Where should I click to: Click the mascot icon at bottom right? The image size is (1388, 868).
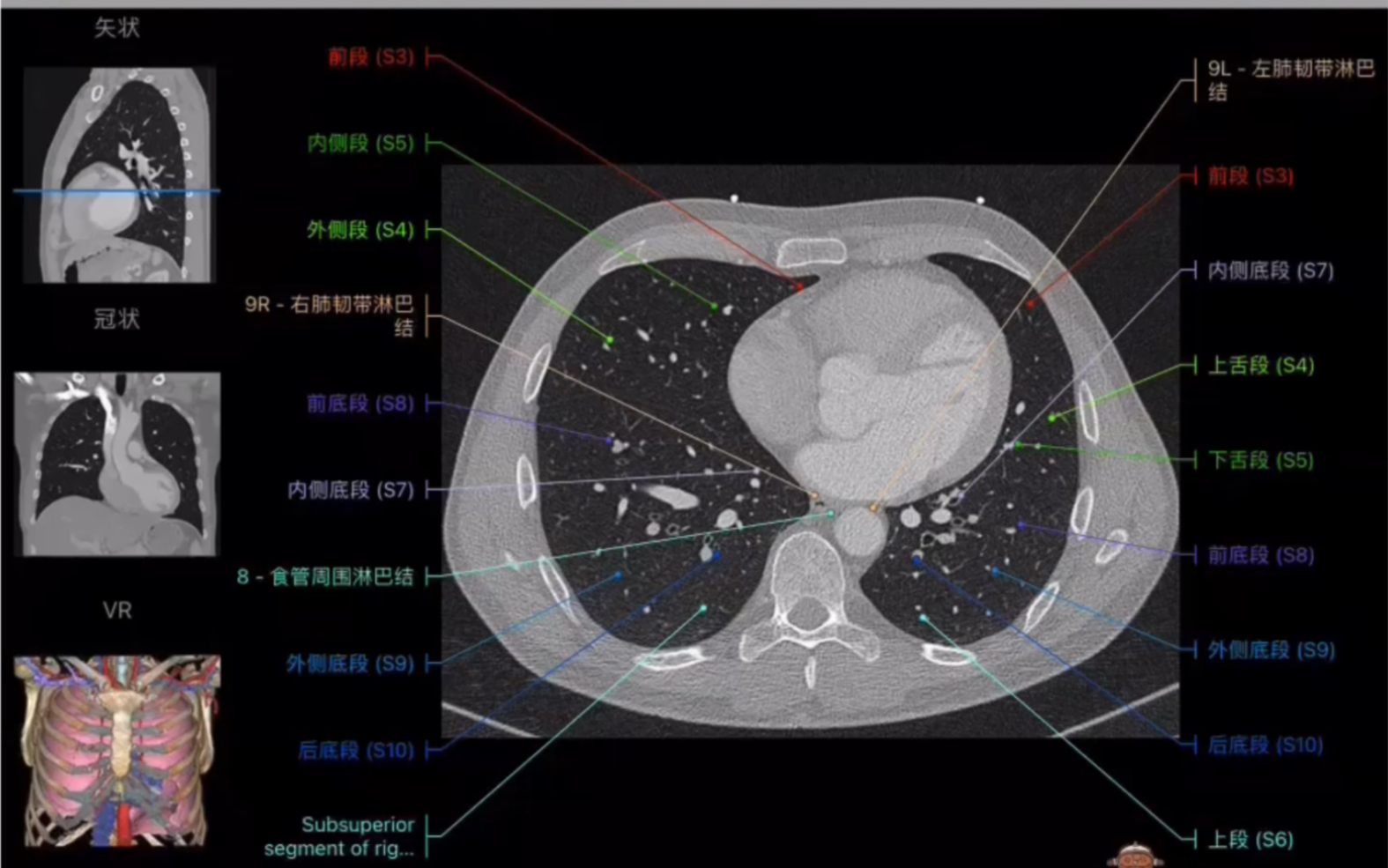tap(1135, 856)
